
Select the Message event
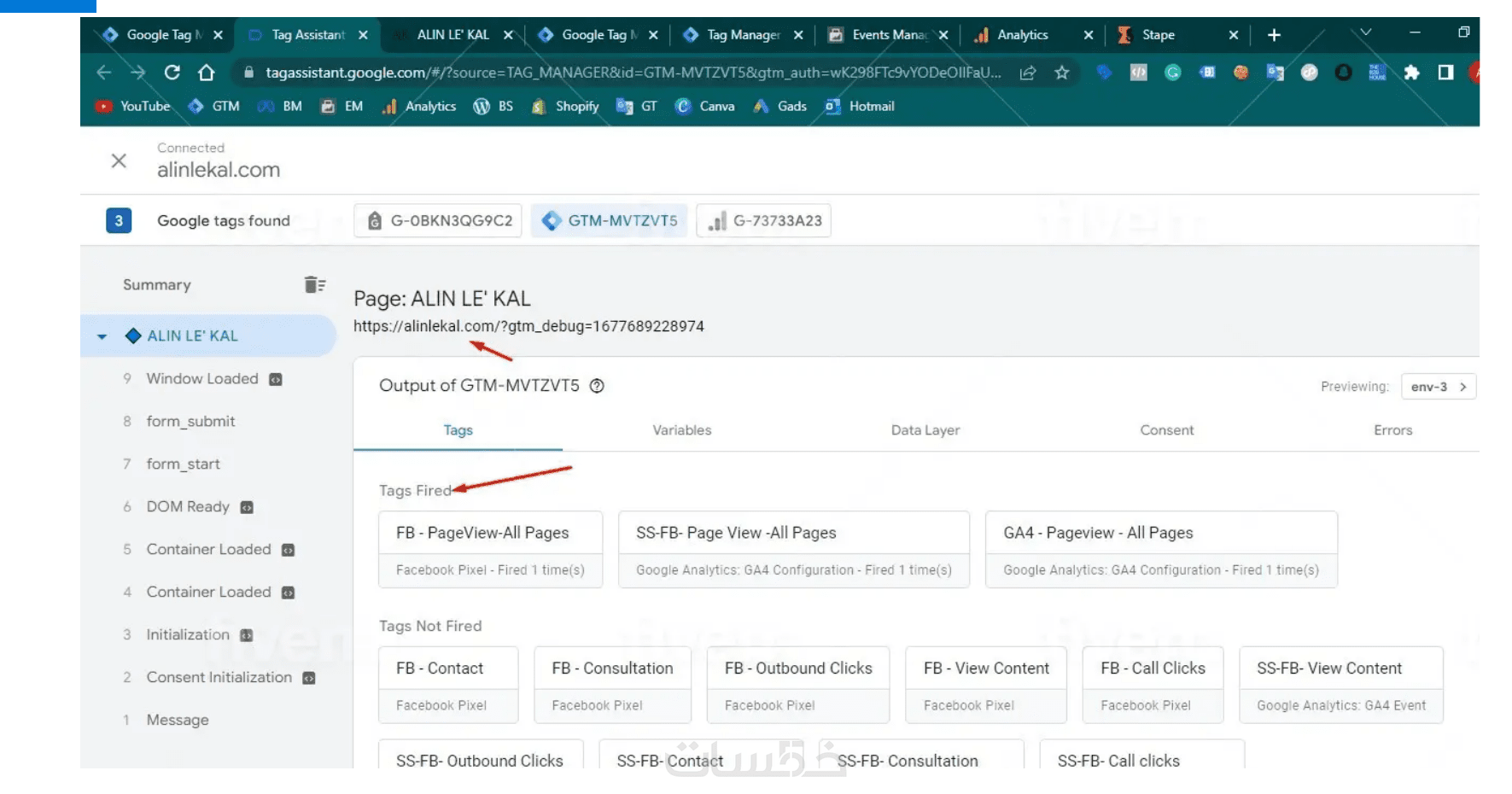tap(178, 721)
